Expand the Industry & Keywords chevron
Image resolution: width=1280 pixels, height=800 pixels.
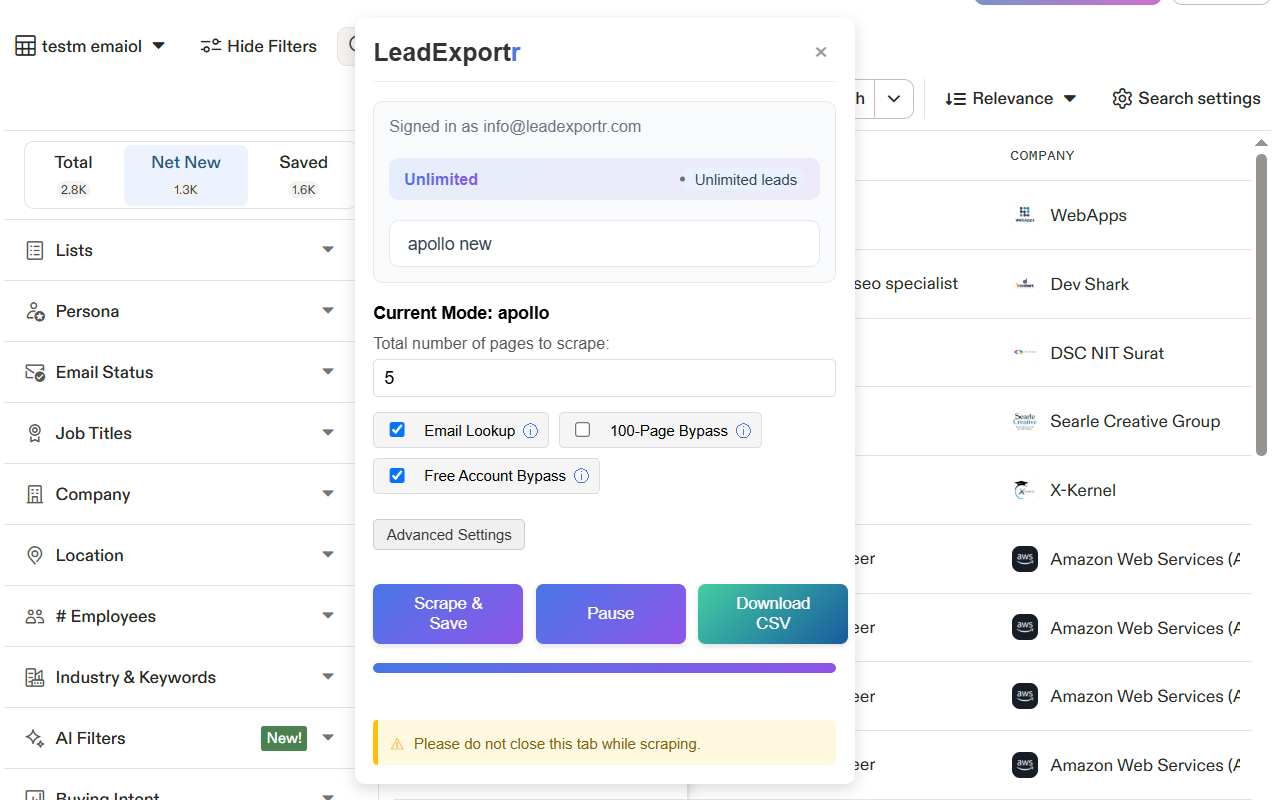[328, 677]
